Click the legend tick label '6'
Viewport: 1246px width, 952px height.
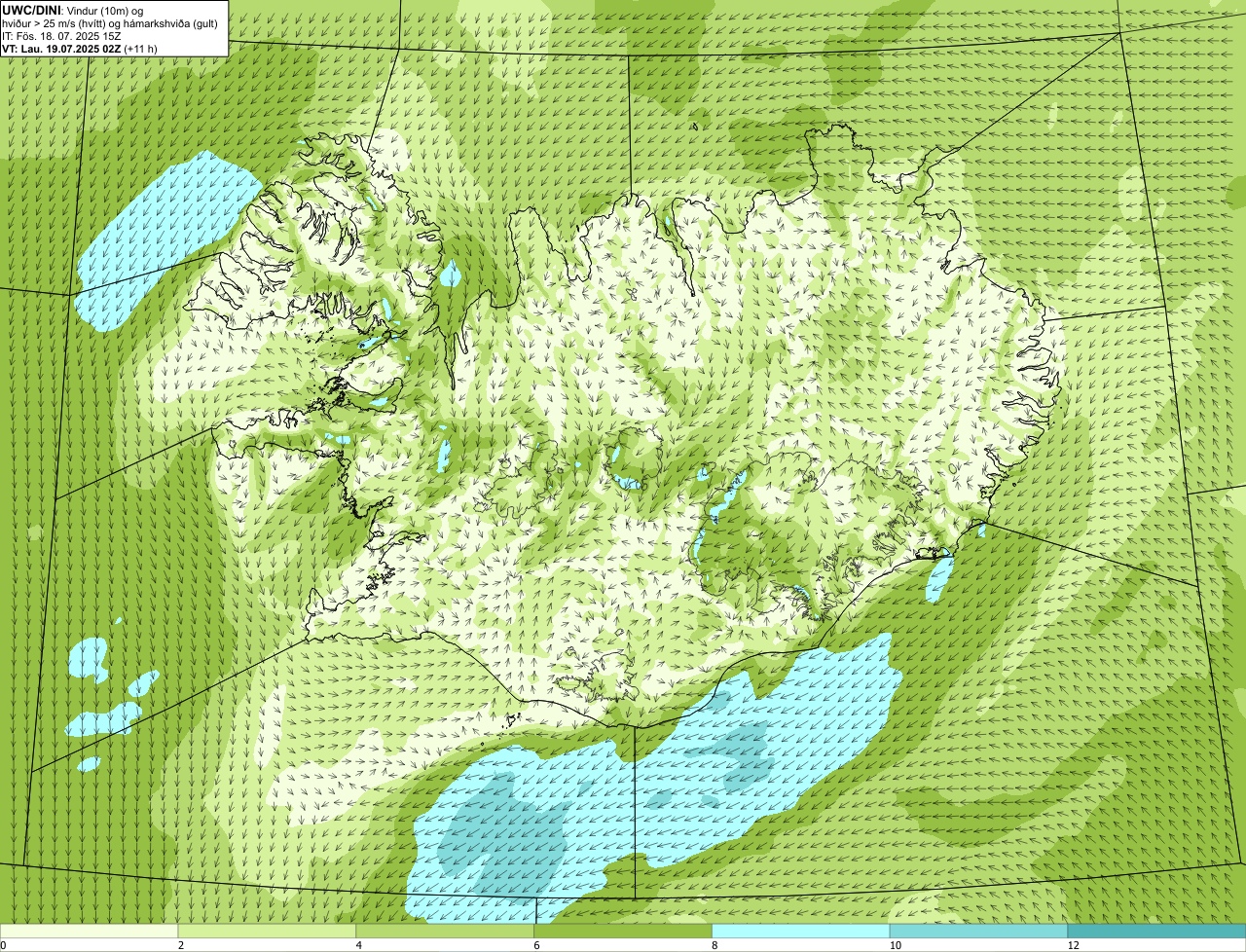537,945
